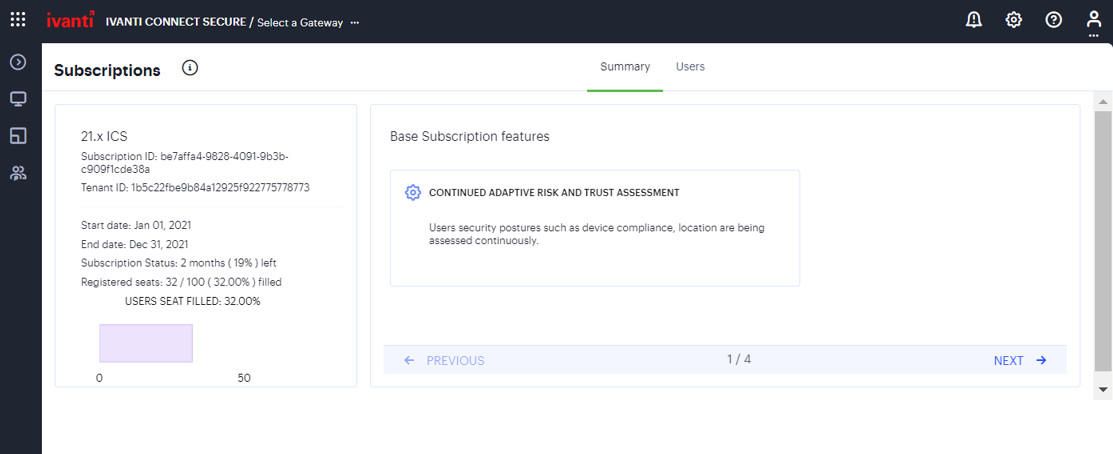
Task: Open the help question mark icon
Action: 1053,20
